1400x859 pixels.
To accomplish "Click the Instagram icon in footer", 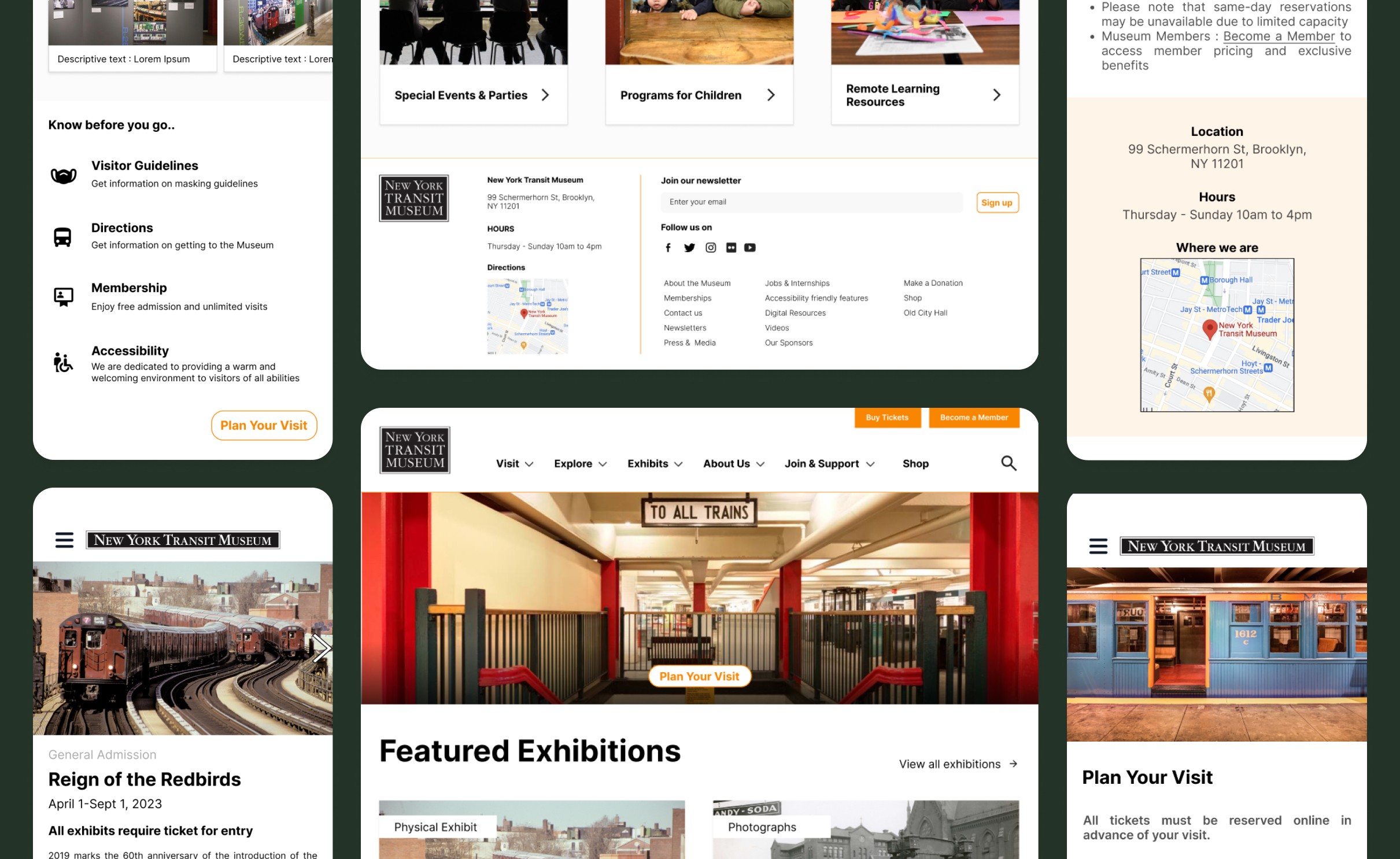I will coord(710,247).
